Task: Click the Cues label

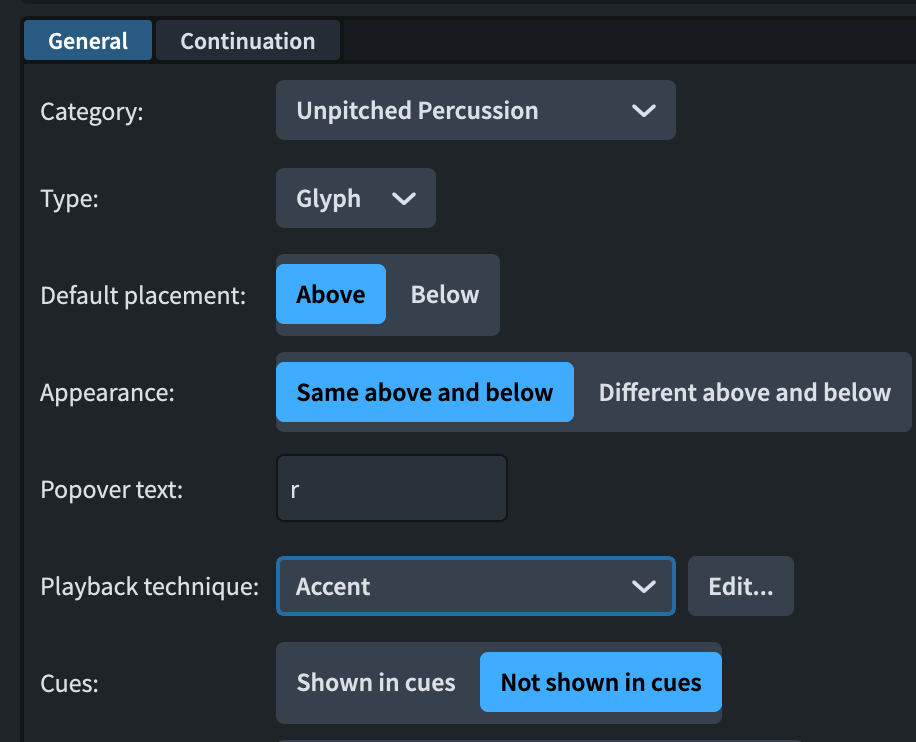Action: pyautogui.click(x=69, y=684)
